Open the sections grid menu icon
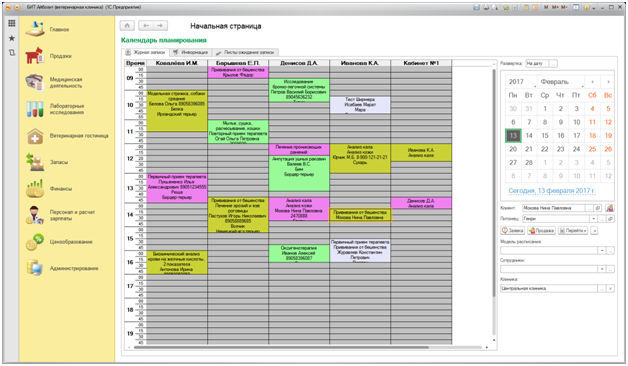 [x=12, y=23]
